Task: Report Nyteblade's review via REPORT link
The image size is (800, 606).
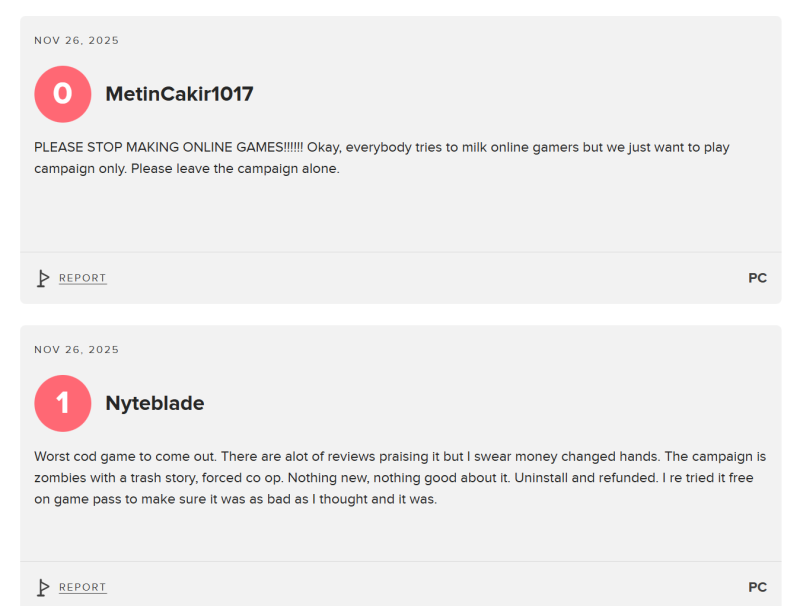Action: (82, 587)
